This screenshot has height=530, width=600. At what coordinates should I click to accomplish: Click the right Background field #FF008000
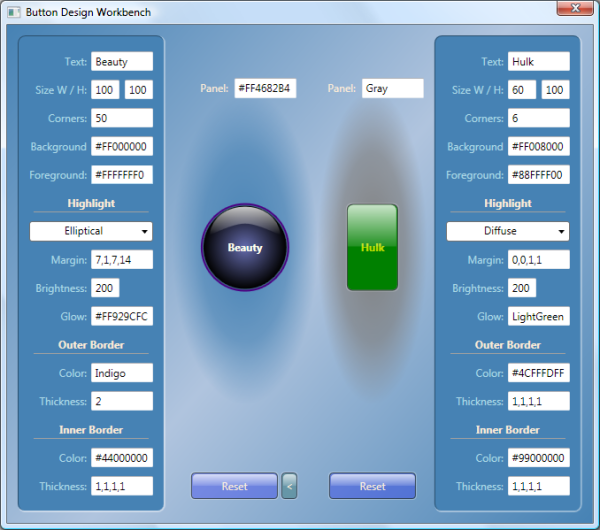click(538, 146)
